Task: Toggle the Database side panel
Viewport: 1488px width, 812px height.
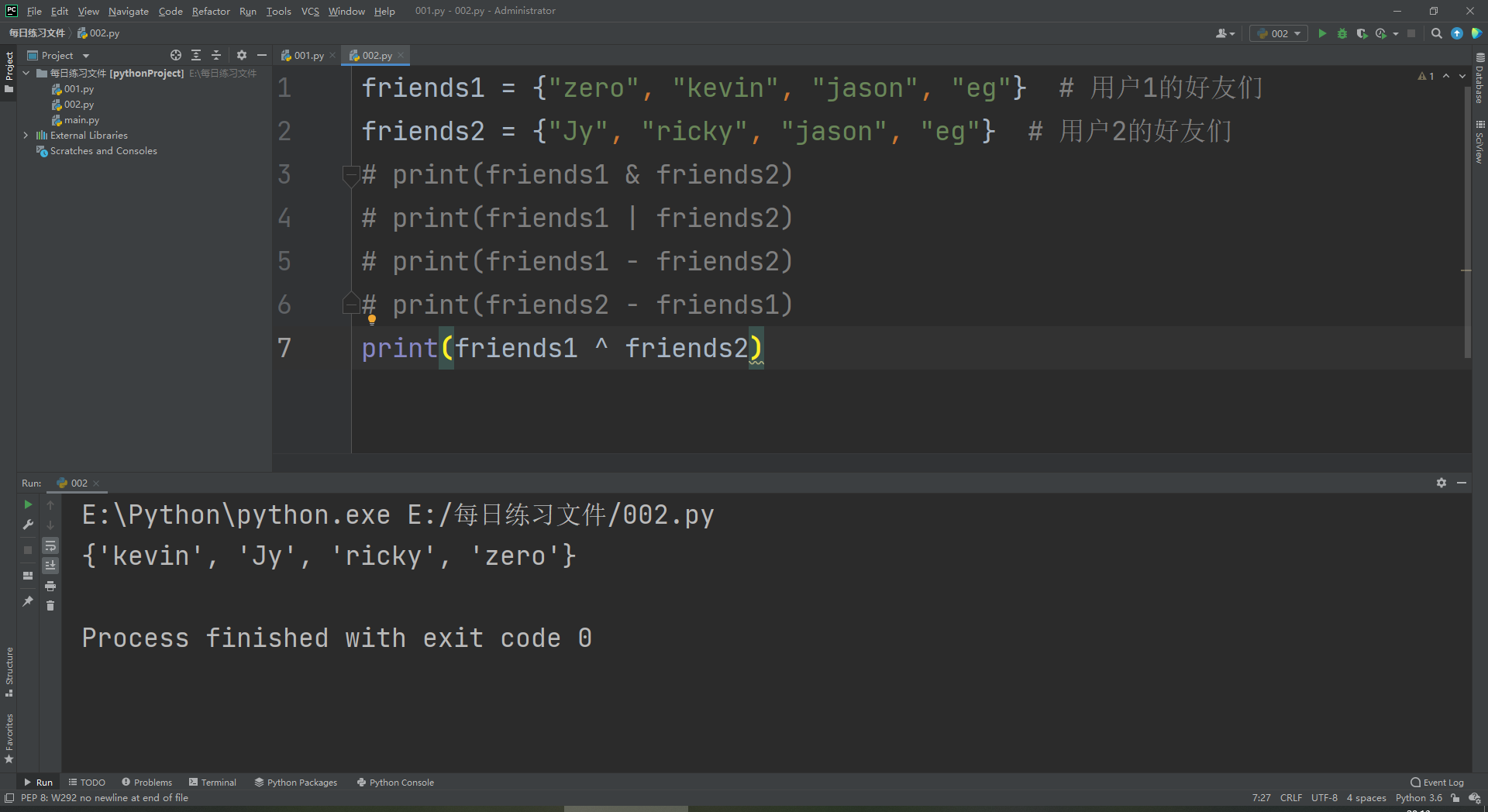Action: [1479, 79]
